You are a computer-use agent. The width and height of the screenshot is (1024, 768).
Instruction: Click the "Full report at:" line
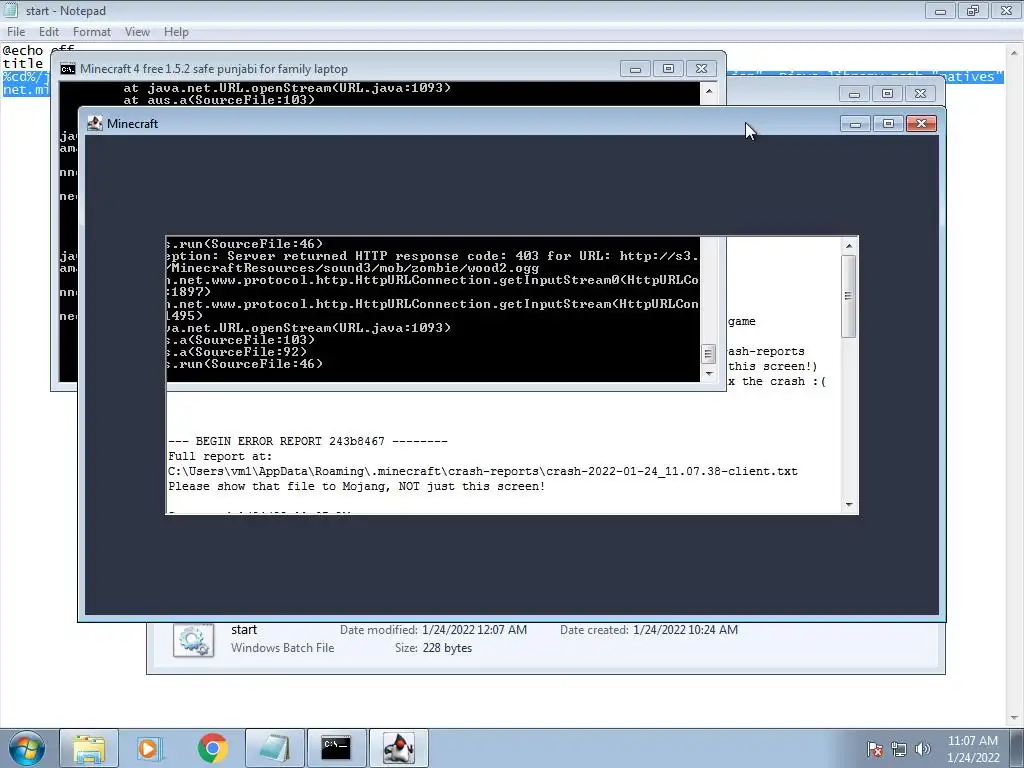pos(220,456)
